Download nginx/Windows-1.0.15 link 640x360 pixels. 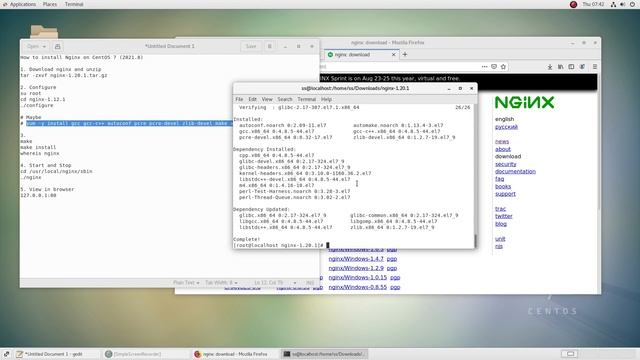(358, 278)
